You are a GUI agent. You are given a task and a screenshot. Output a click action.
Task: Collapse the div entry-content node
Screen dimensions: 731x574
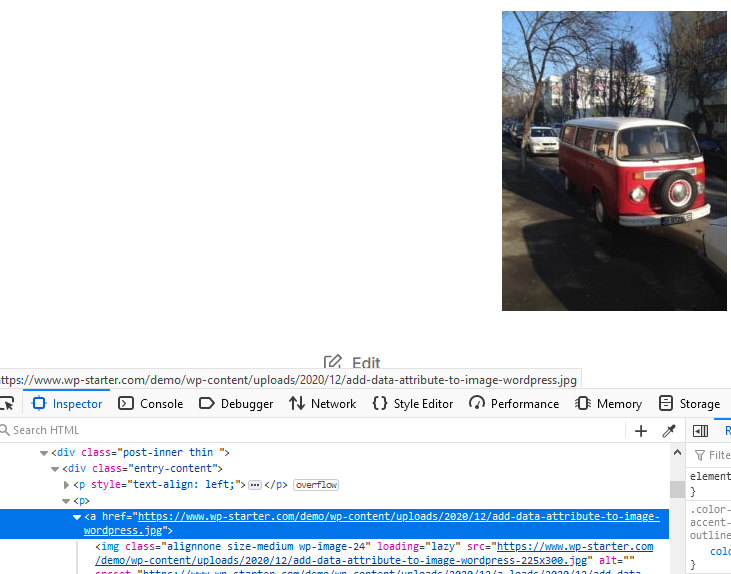coord(55,469)
